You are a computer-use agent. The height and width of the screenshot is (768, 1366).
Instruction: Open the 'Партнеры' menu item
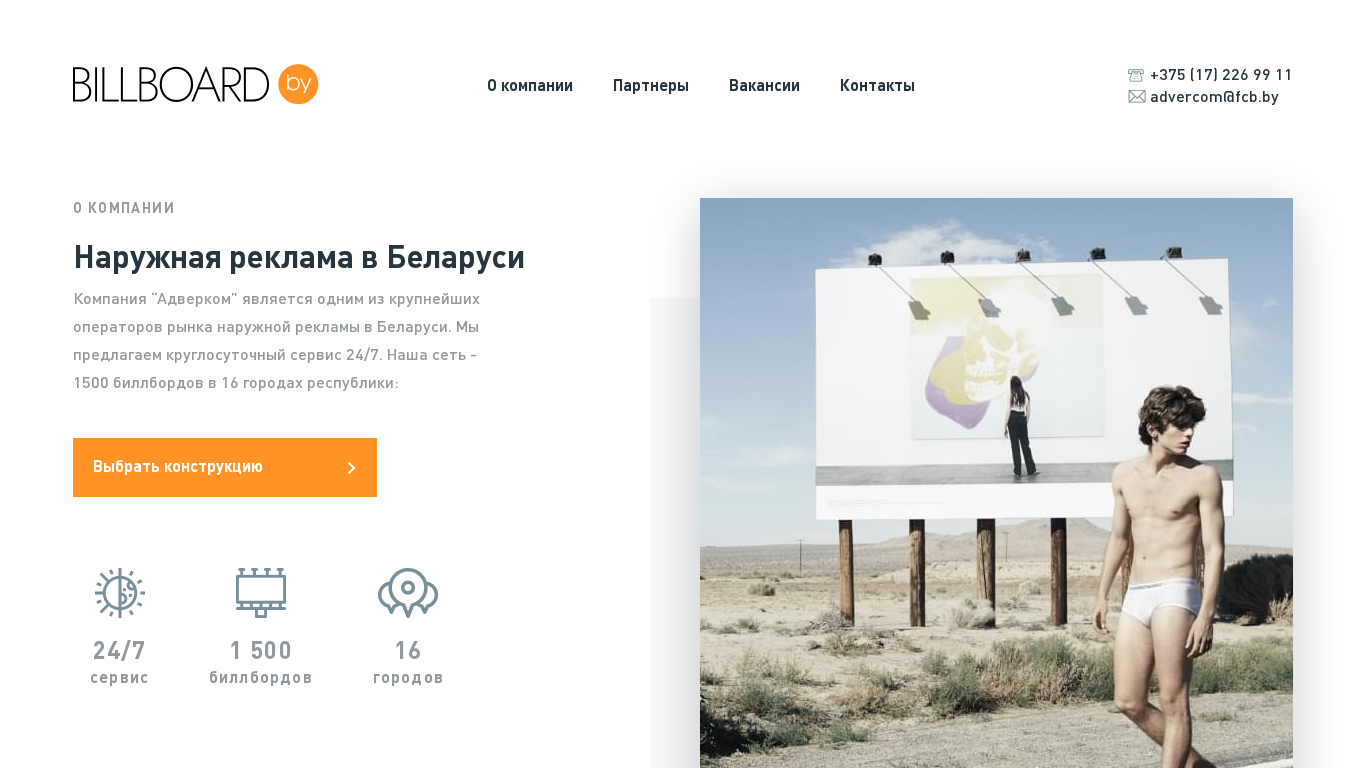(651, 86)
